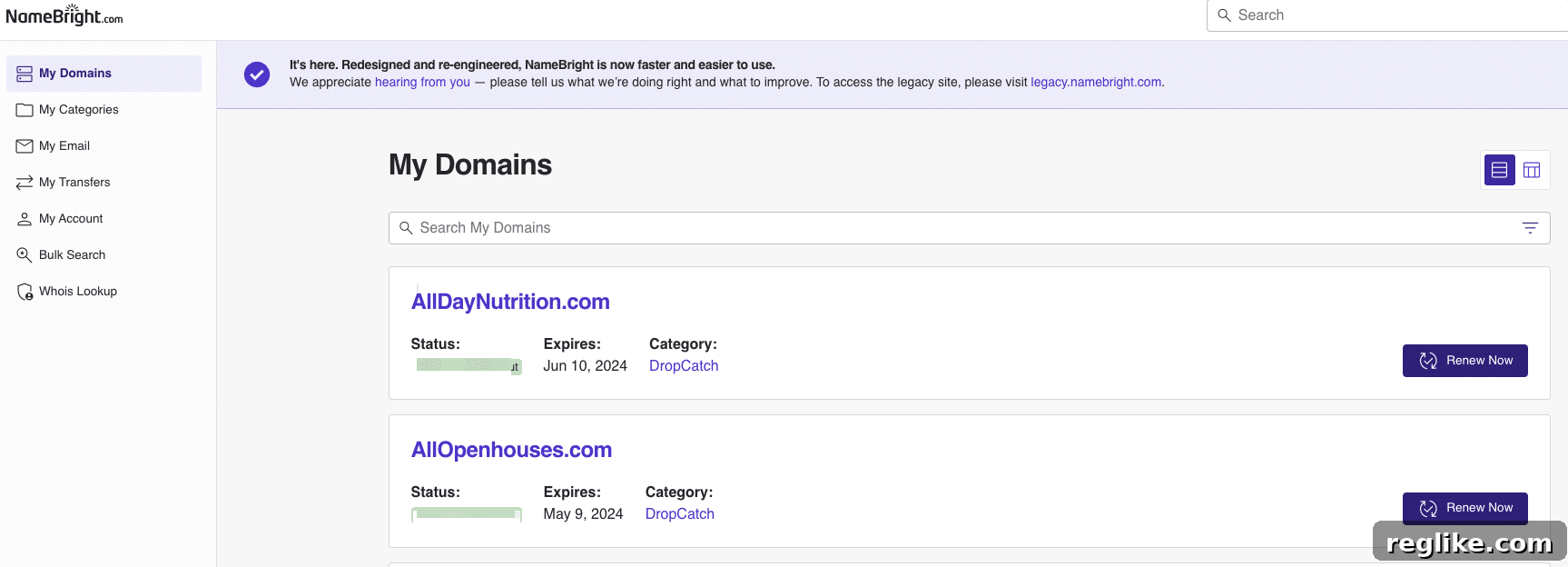Click the My Account person icon

click(25, 219)
